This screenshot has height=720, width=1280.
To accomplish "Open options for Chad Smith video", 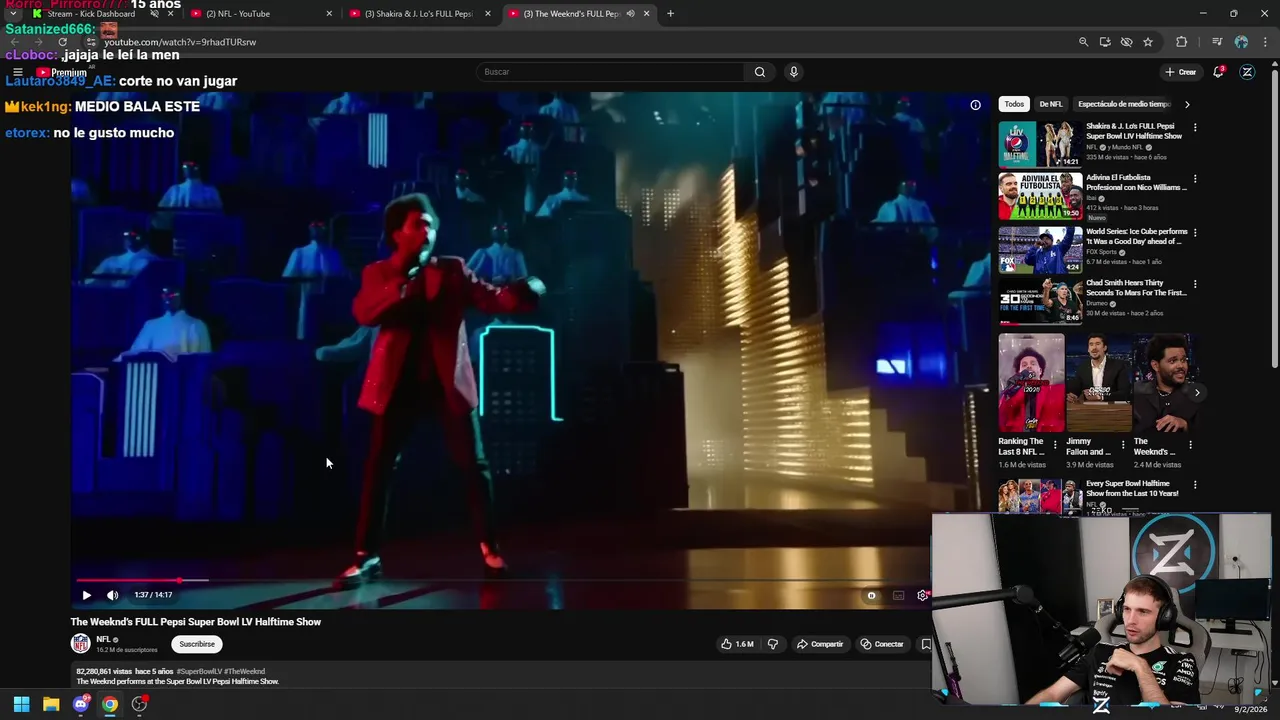I will coord(1195,284).
